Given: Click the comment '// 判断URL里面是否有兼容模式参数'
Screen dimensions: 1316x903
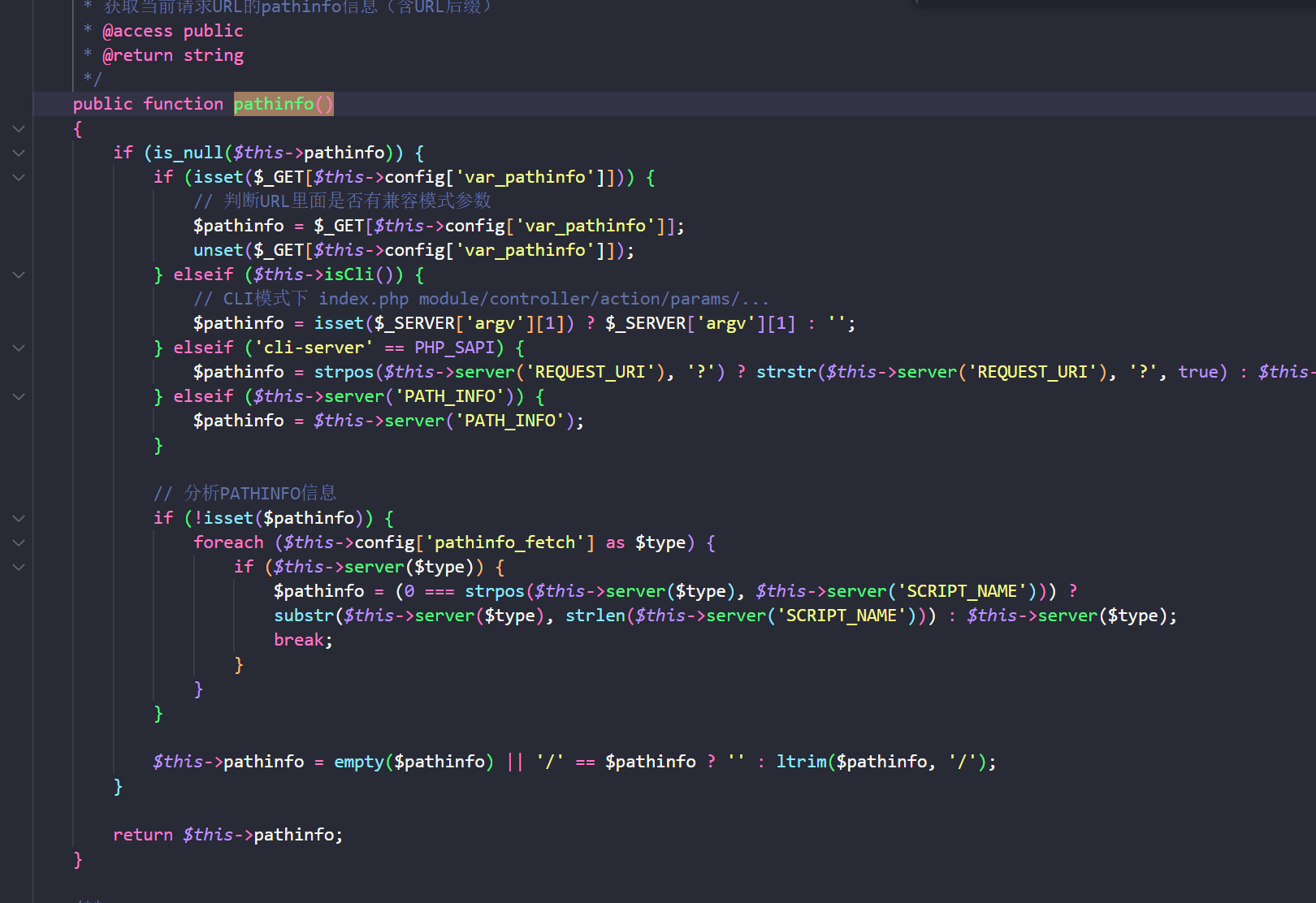Looking at the screenshot, I should (x=342, y=201).
